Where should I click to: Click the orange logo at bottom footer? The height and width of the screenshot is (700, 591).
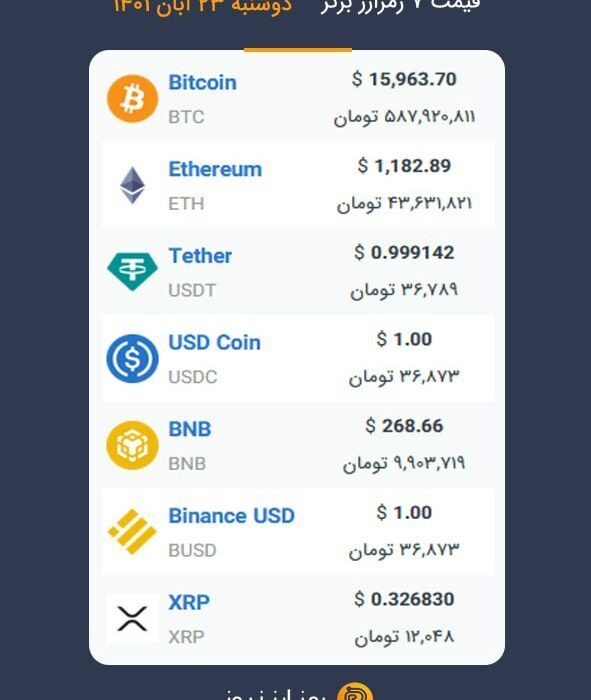355,692
